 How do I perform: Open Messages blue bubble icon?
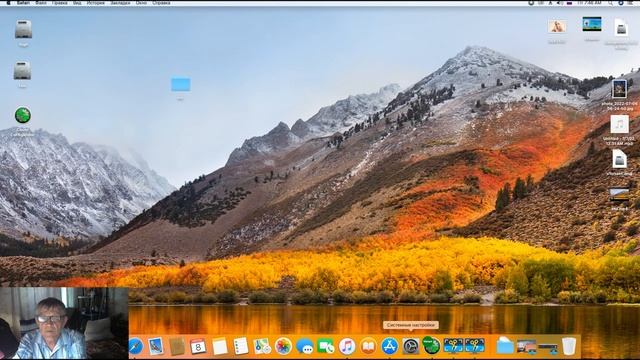[x=304, y=346]
